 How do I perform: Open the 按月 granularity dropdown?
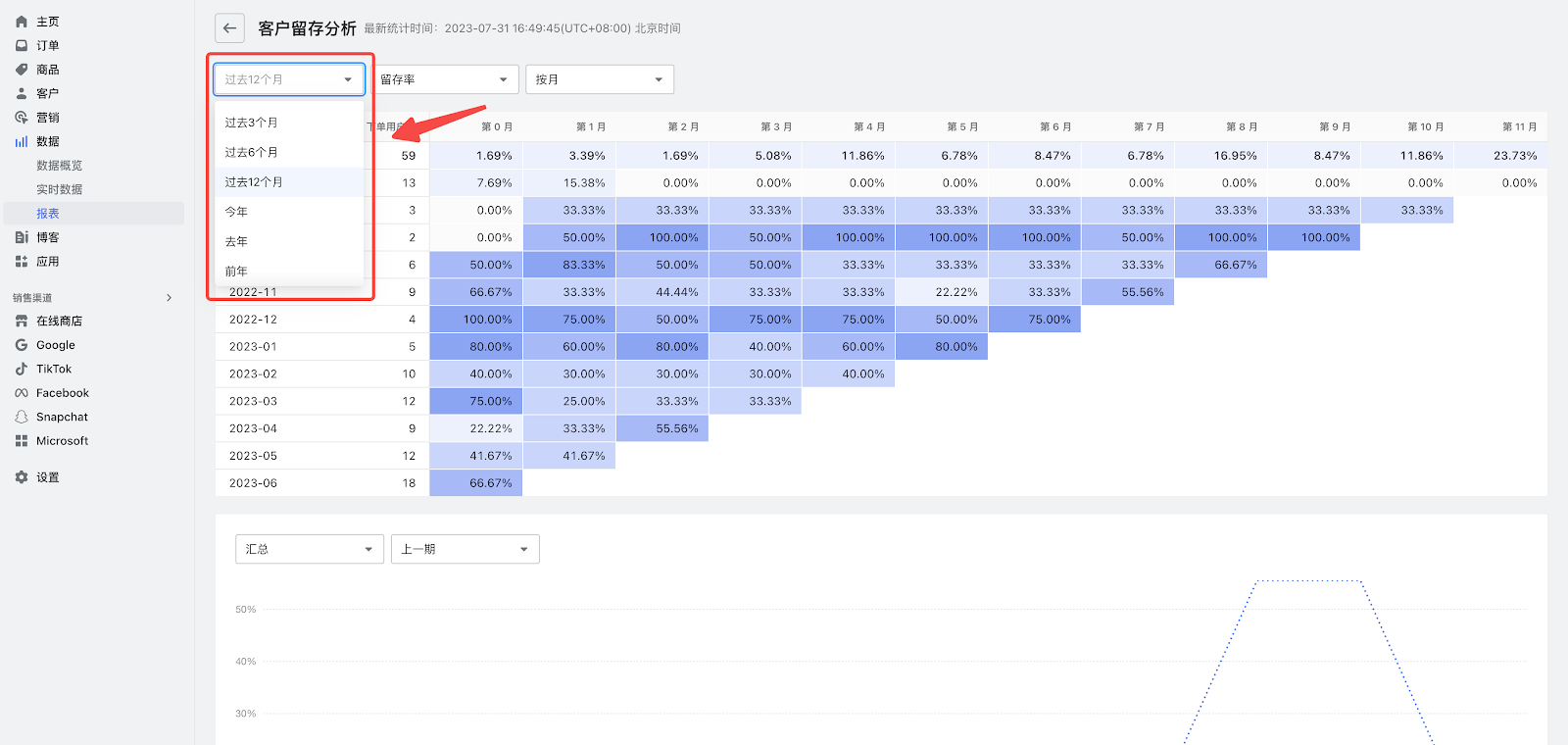coord(599,79)
